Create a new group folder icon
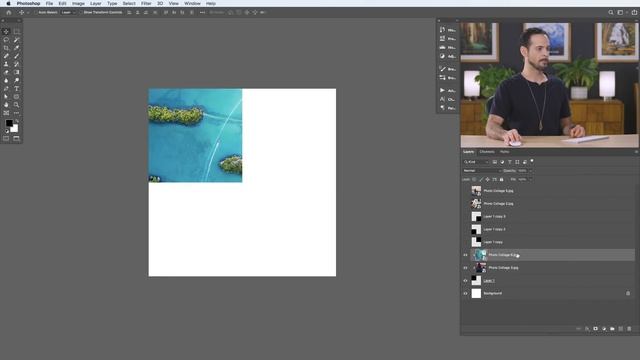640x360 pixels. pyautogui.click(x=612, y=329)
